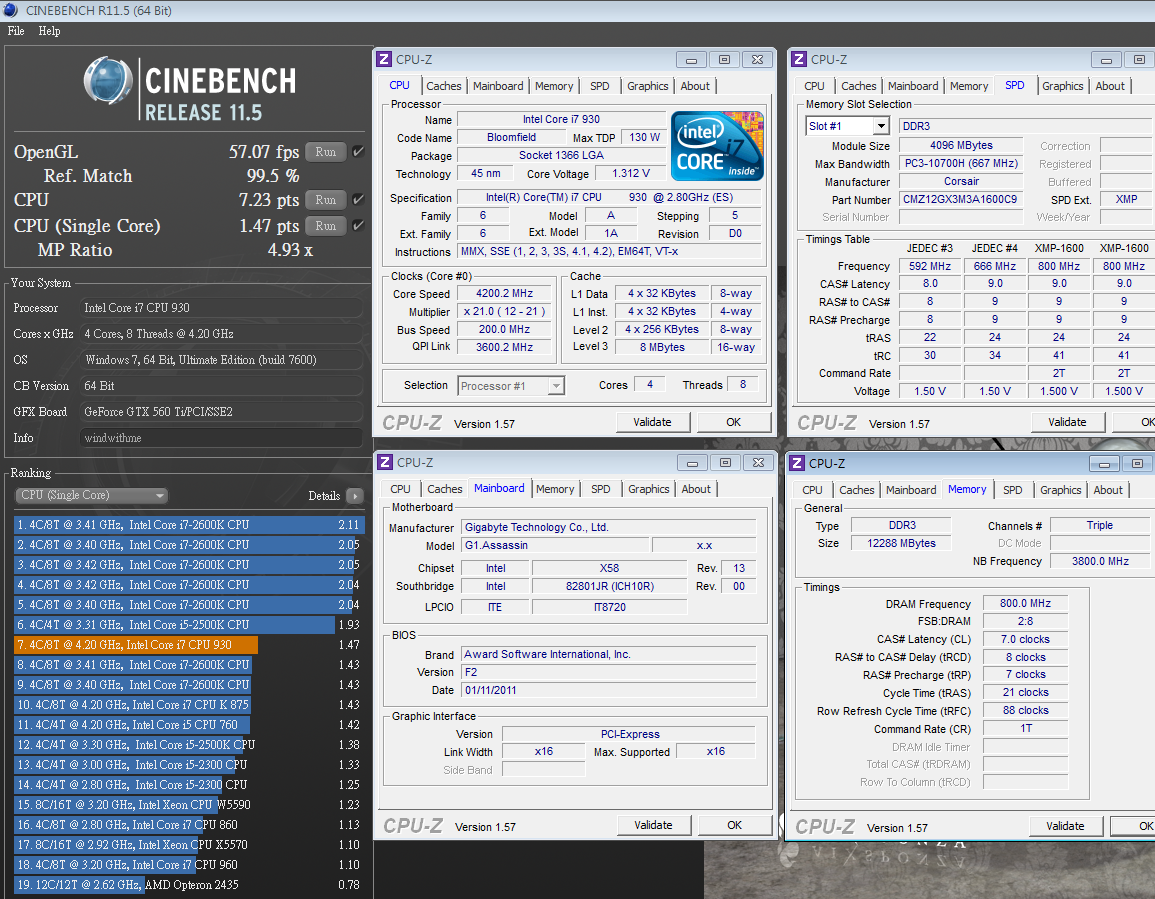
Task: Click Validate in Memory window
Action: point(1065,826)
